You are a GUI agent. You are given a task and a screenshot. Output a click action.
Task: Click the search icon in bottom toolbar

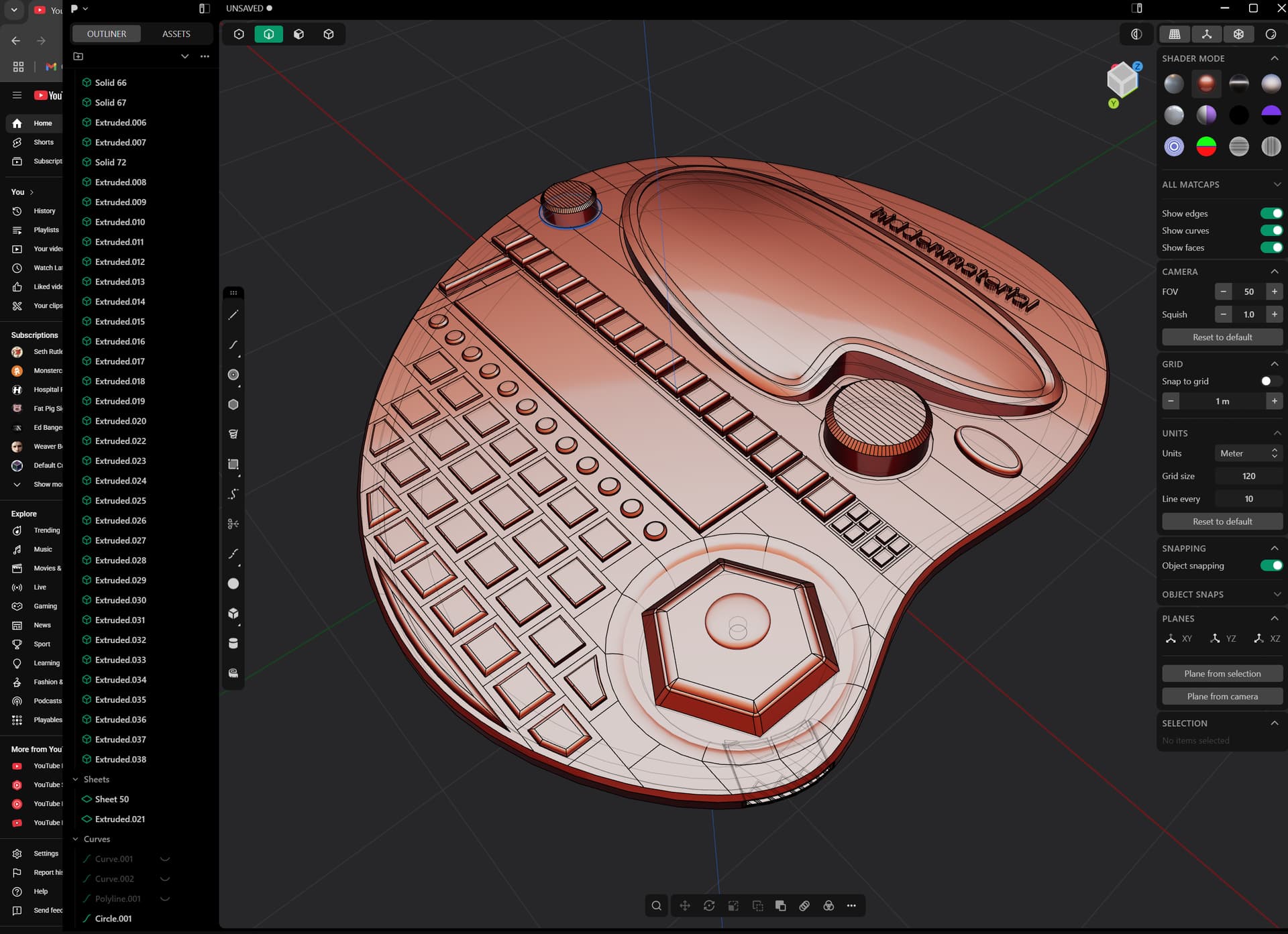point(656,906)
